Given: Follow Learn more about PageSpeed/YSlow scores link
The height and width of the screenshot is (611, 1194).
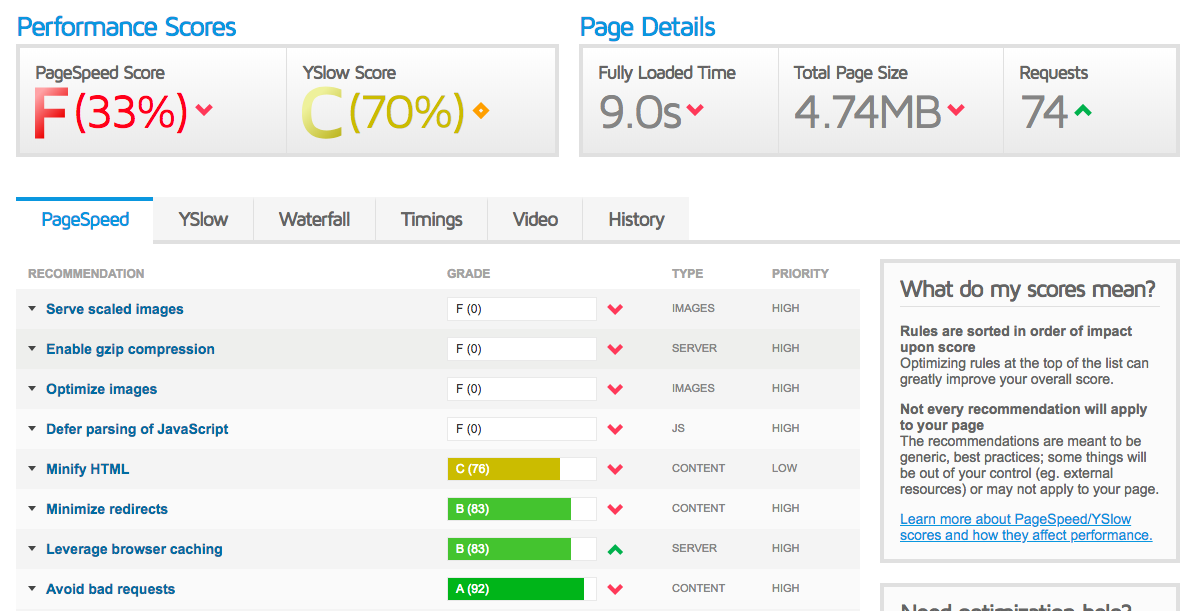Looking at the screenshot, I should (x=1026, y=527).
